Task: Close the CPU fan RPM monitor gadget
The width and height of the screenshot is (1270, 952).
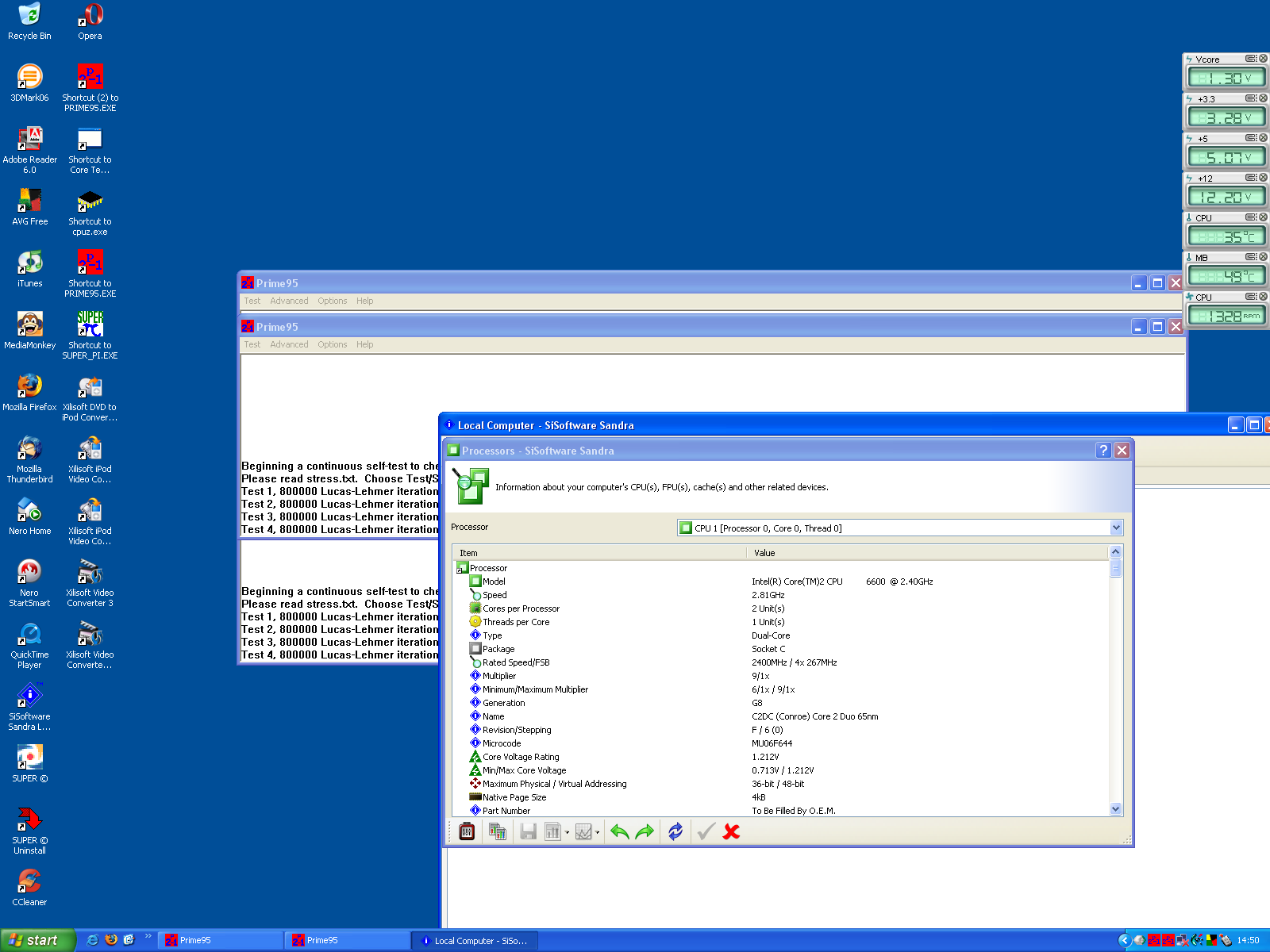Action: click(x=1263, y=297)
